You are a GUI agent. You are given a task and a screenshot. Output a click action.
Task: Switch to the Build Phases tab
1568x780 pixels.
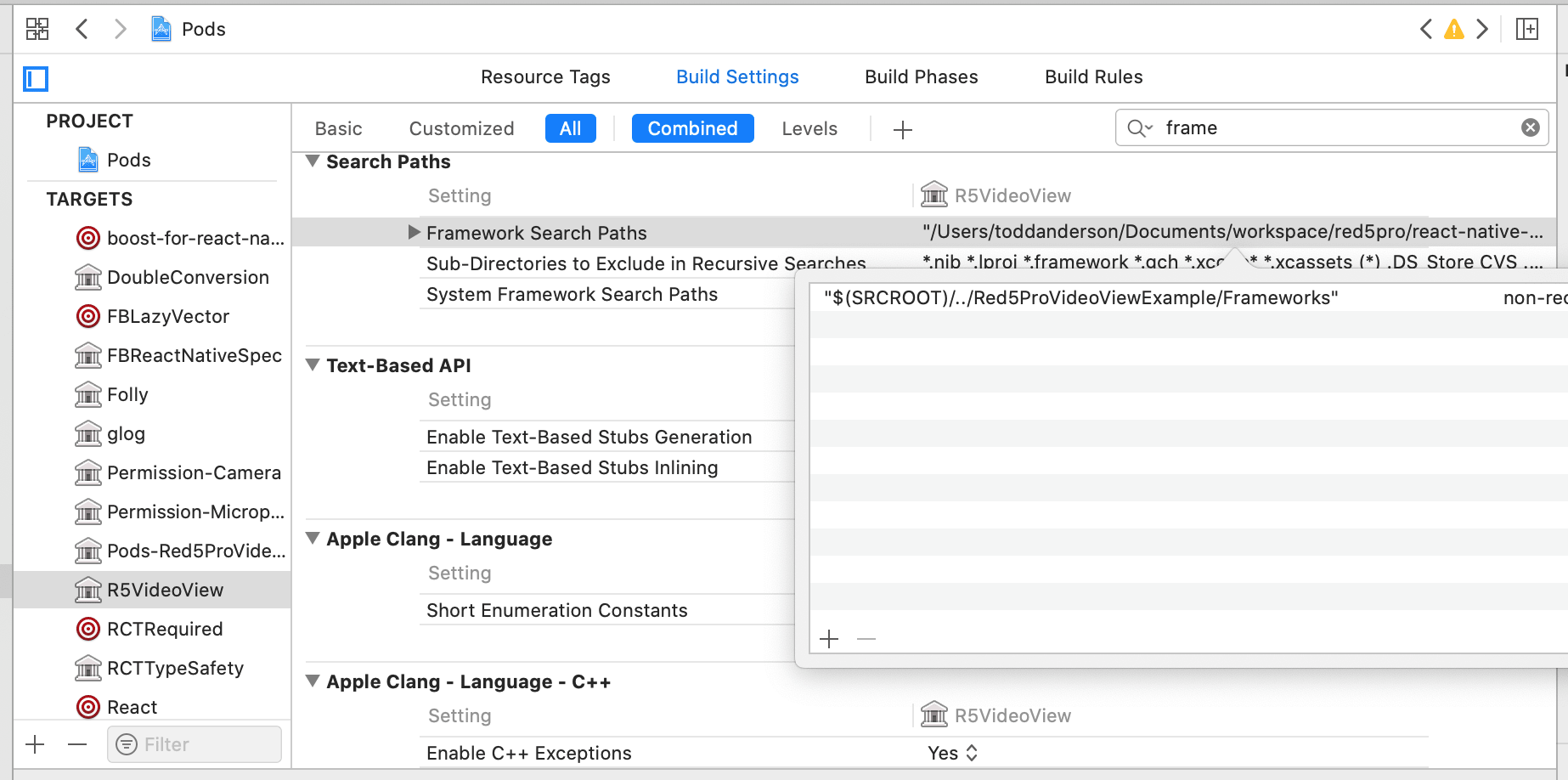coord(921,76)
